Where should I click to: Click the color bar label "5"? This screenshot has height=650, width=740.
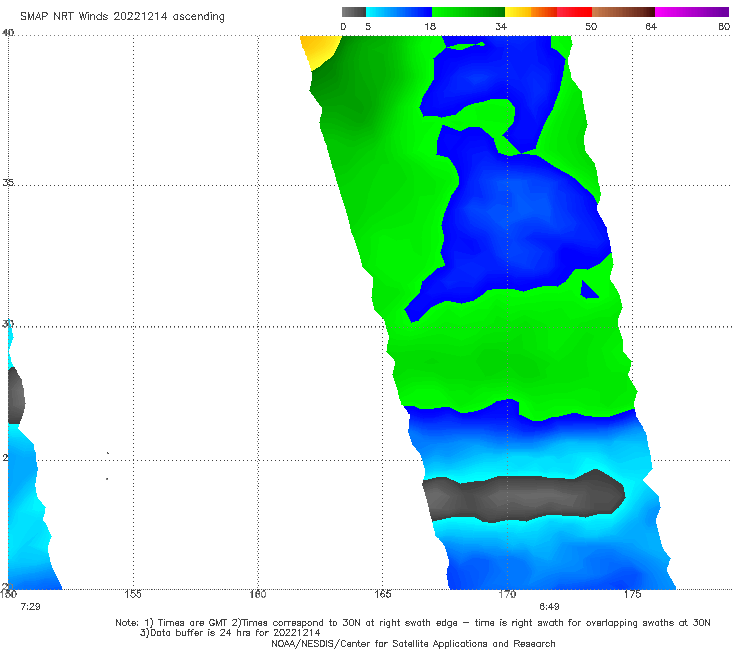368,26
